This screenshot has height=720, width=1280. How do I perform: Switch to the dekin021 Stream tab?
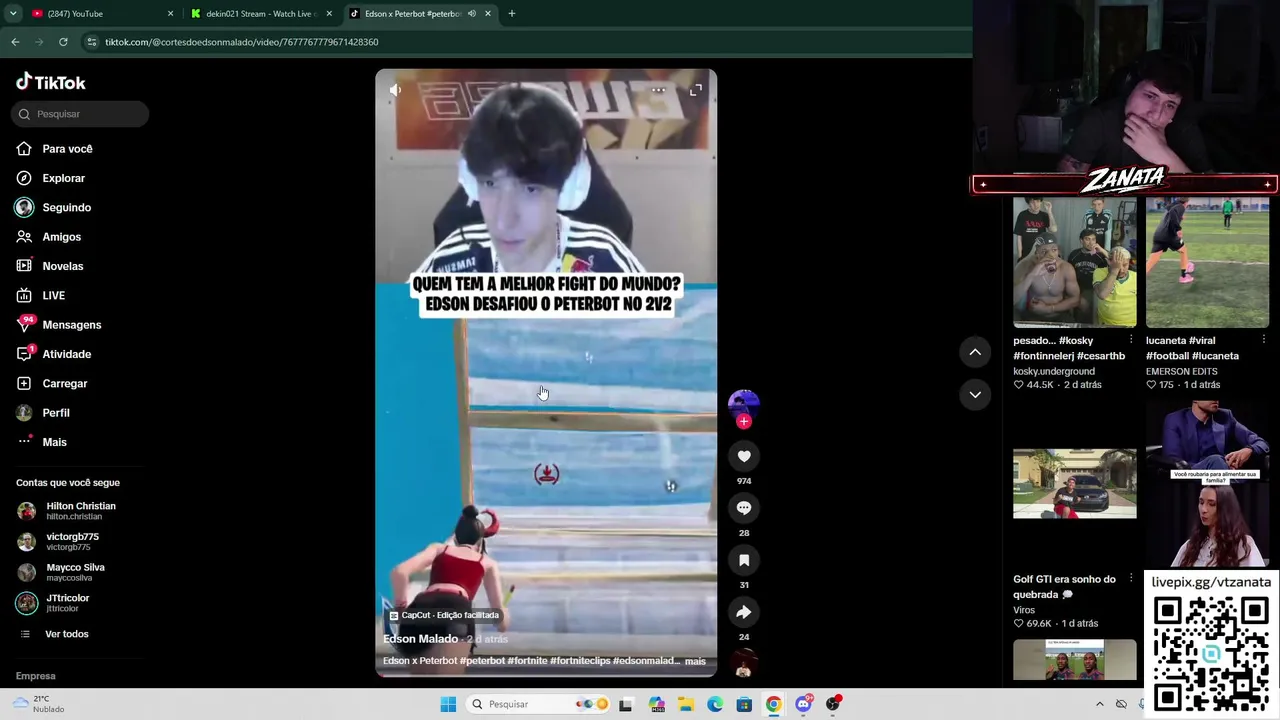pos(260,14)
